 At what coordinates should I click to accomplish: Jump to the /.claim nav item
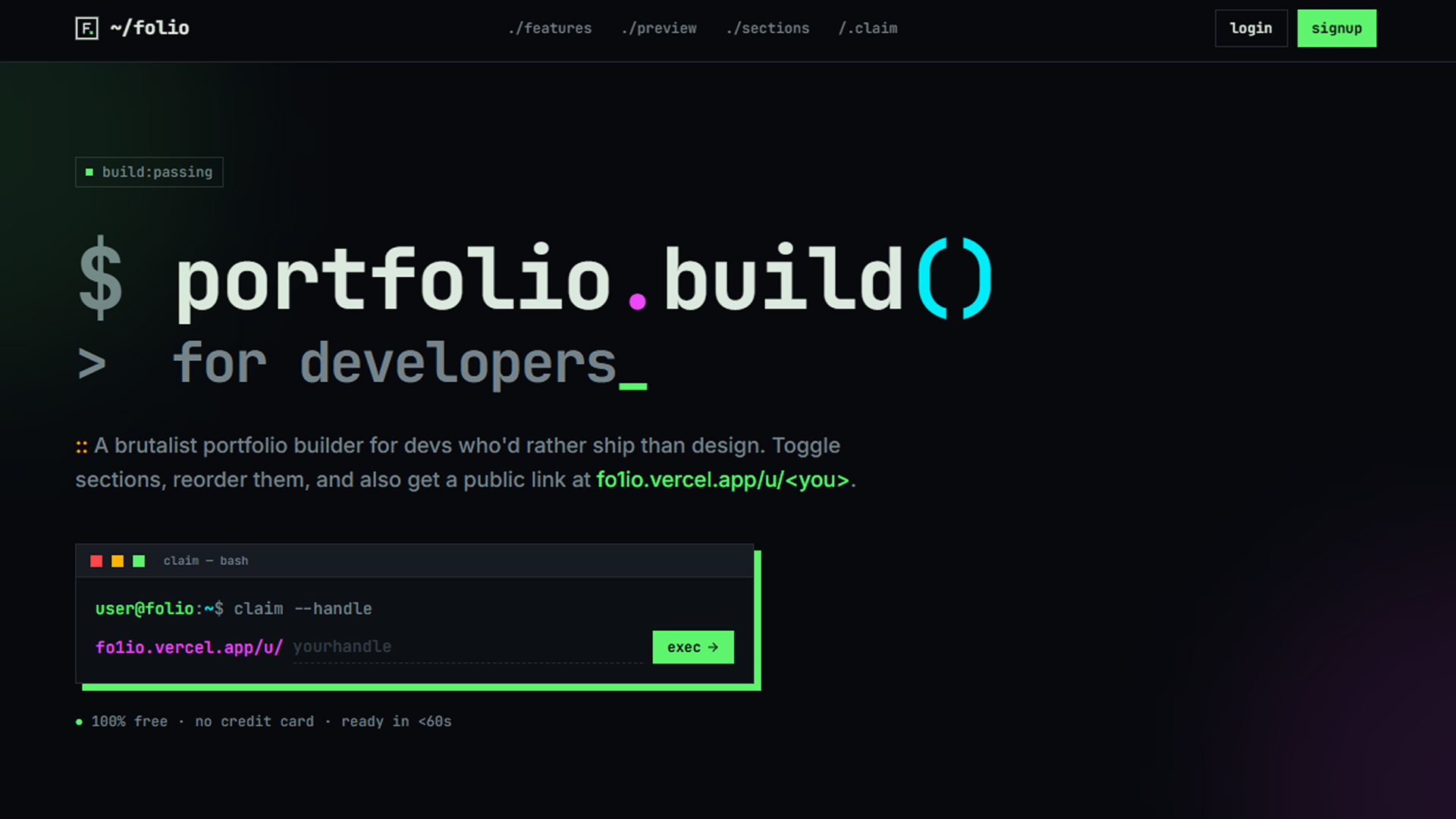click(x=868, y=28)
